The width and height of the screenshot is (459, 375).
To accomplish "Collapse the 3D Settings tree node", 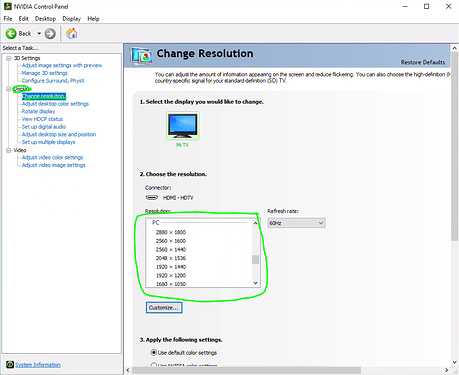I will 9,58.
